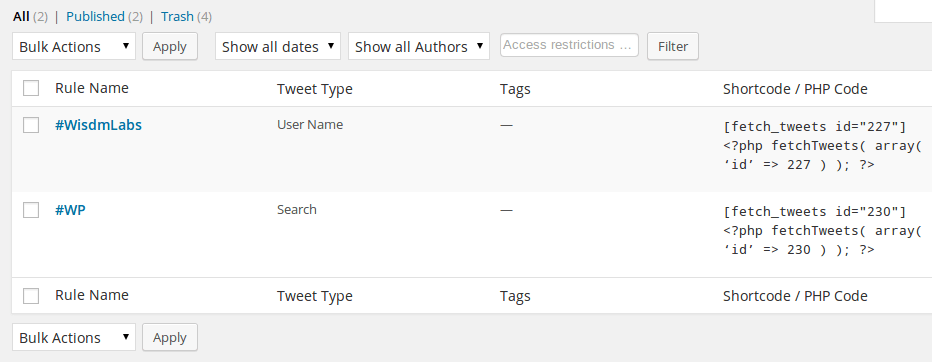Click the Search tweet type cell
This screenshot has width=932, height=362.
point(297,210)
